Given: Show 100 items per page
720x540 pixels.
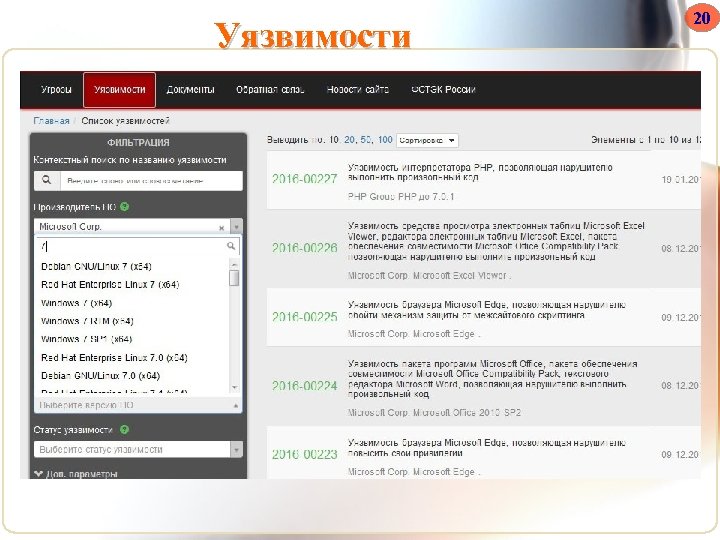Looking at the screenshot, I should [x=385, y=140].
